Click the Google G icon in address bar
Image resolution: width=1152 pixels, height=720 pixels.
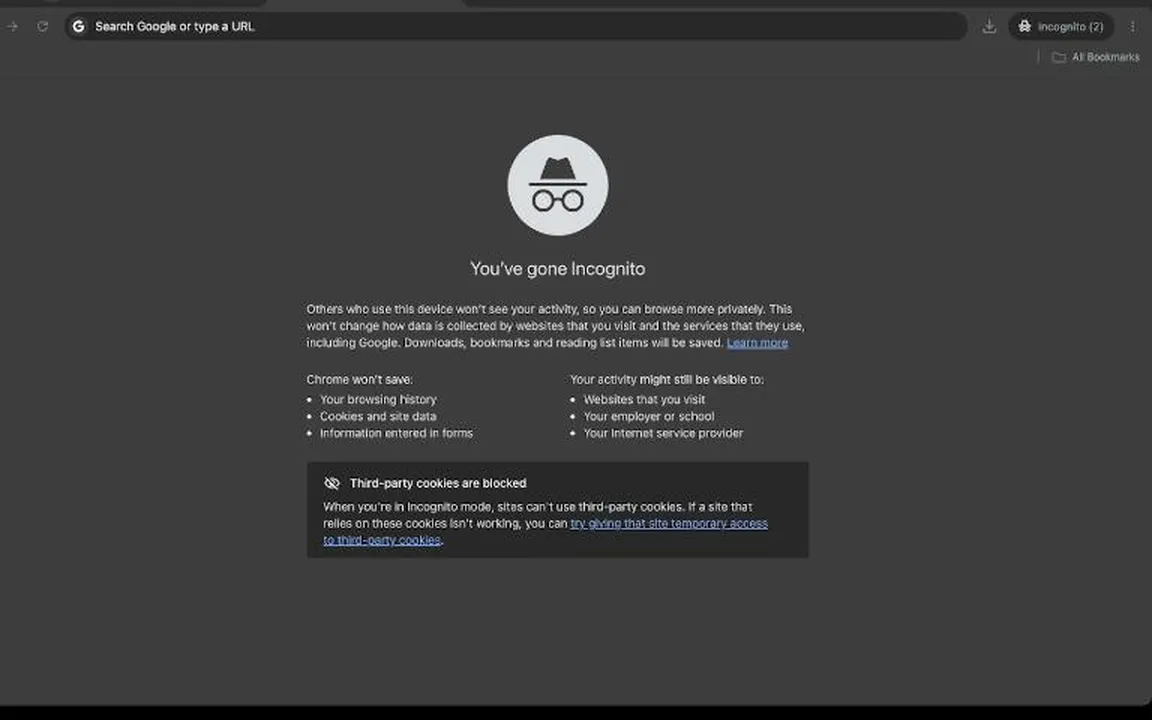79,26
